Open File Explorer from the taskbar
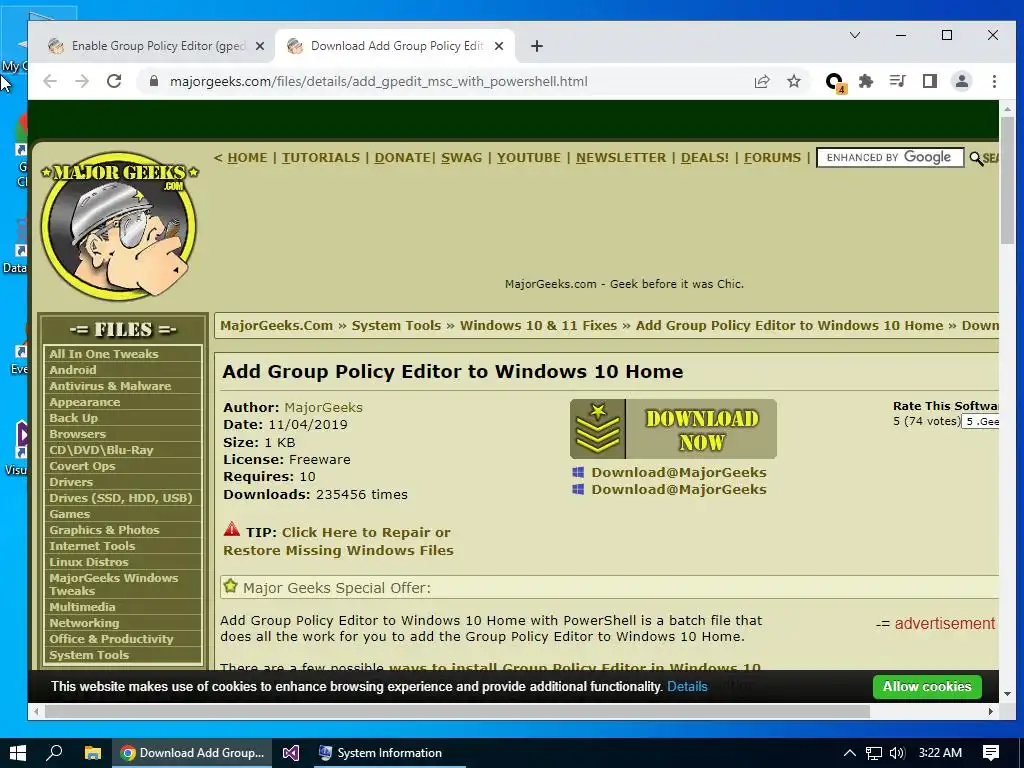Viewport: 1024px width, 768px height. coord(93,753)
